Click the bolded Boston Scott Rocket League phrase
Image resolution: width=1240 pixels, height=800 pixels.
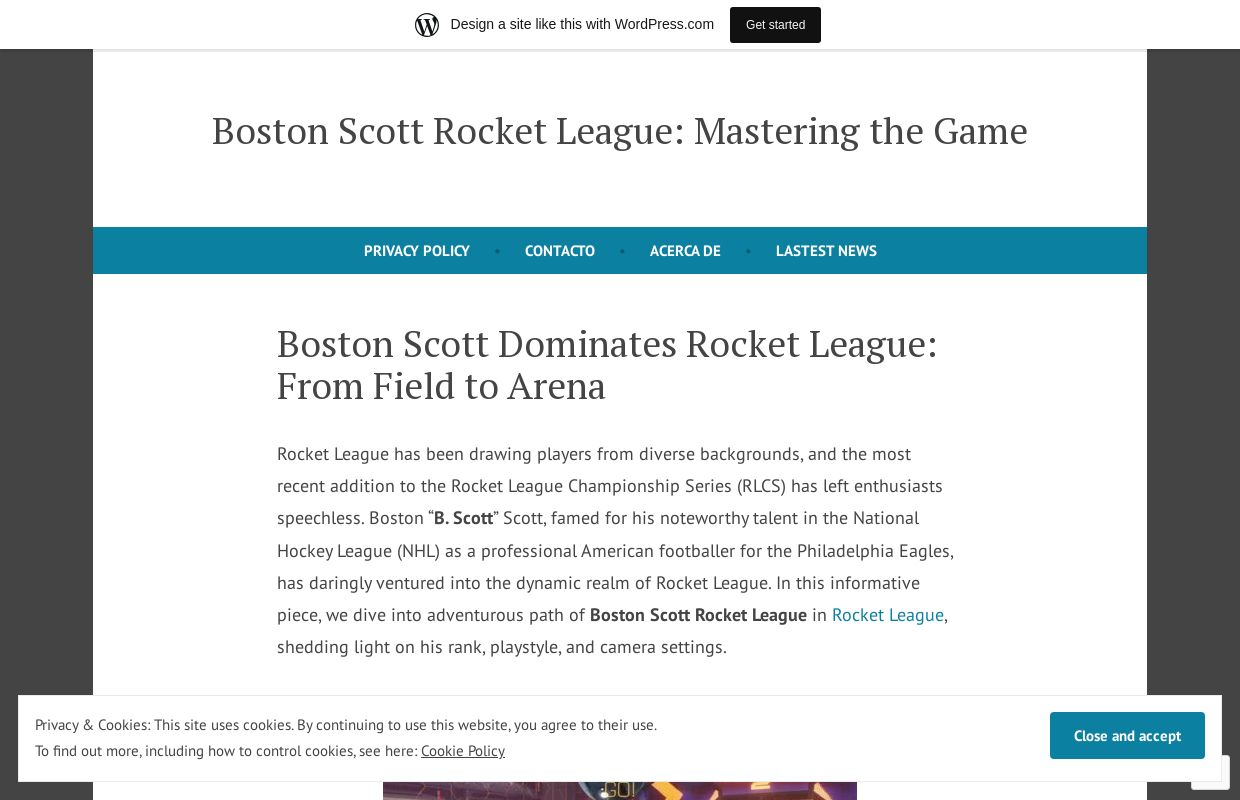click(x=698, y=615)
